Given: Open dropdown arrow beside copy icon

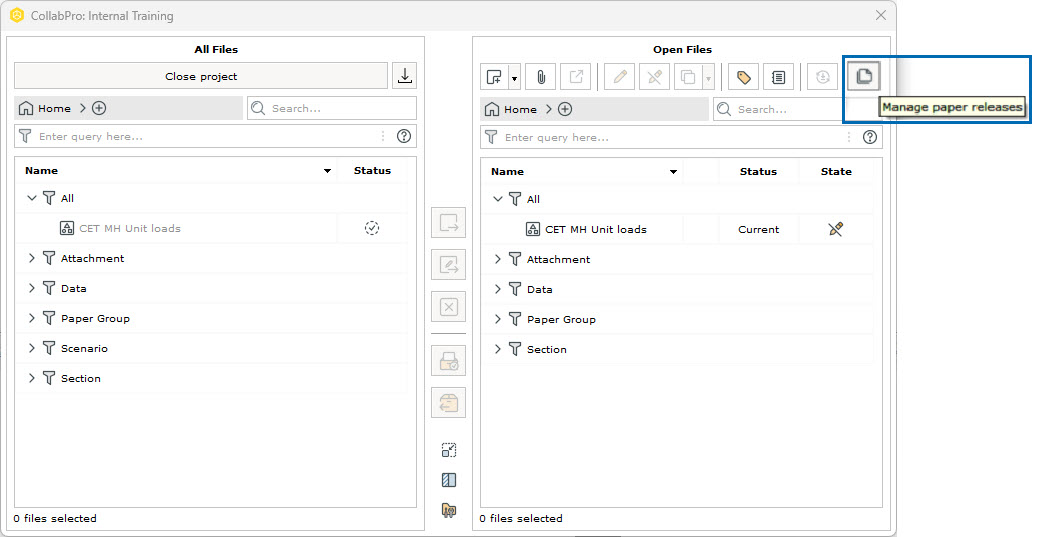Looking at the screenshot, I should coord(708,78).
